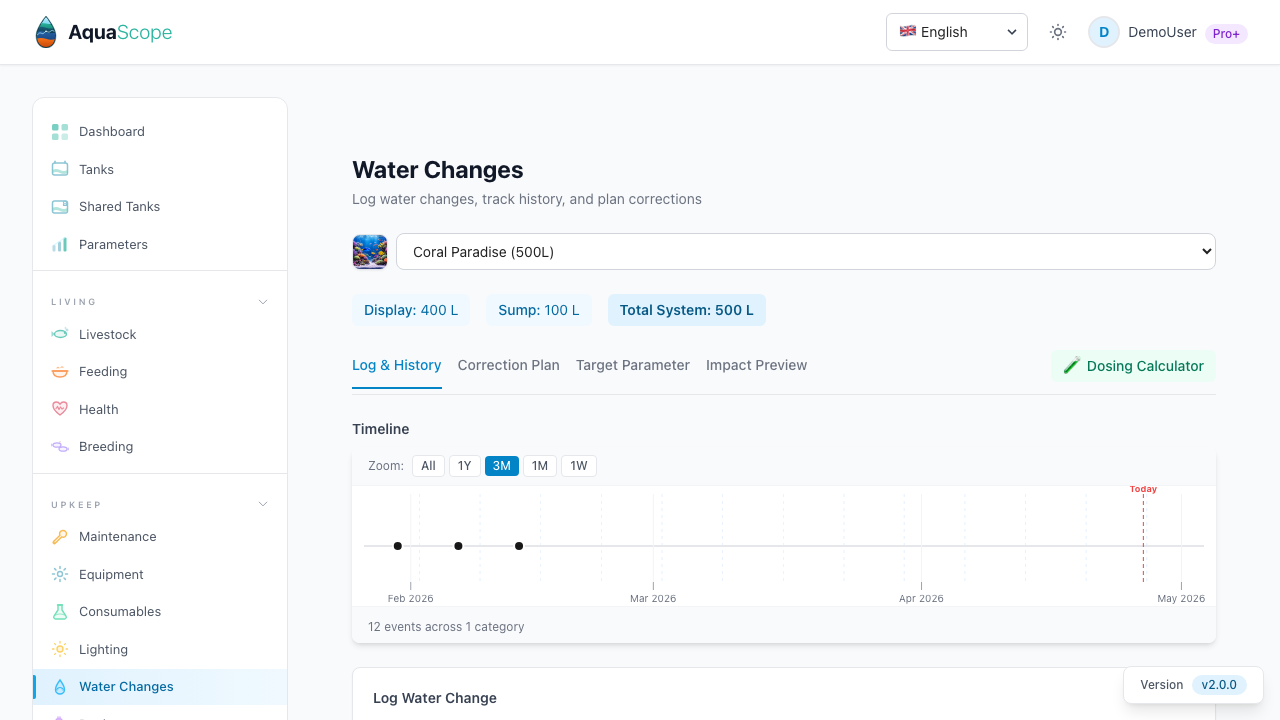Open the language selector dropdown
Viewport: 1280px width, 720px height.
click(x=956, y=31)
